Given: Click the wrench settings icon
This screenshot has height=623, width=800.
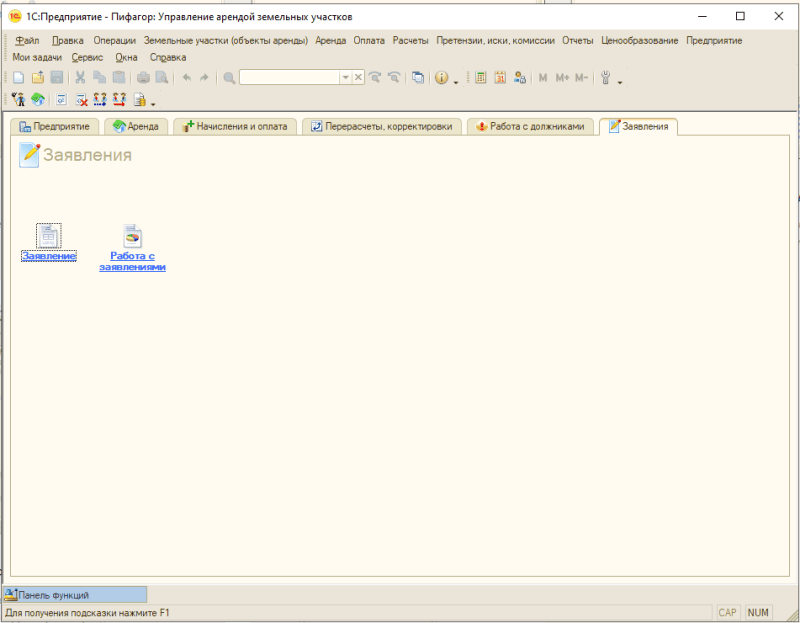Looking at the screenshot, I should click(x=606, y=77).
